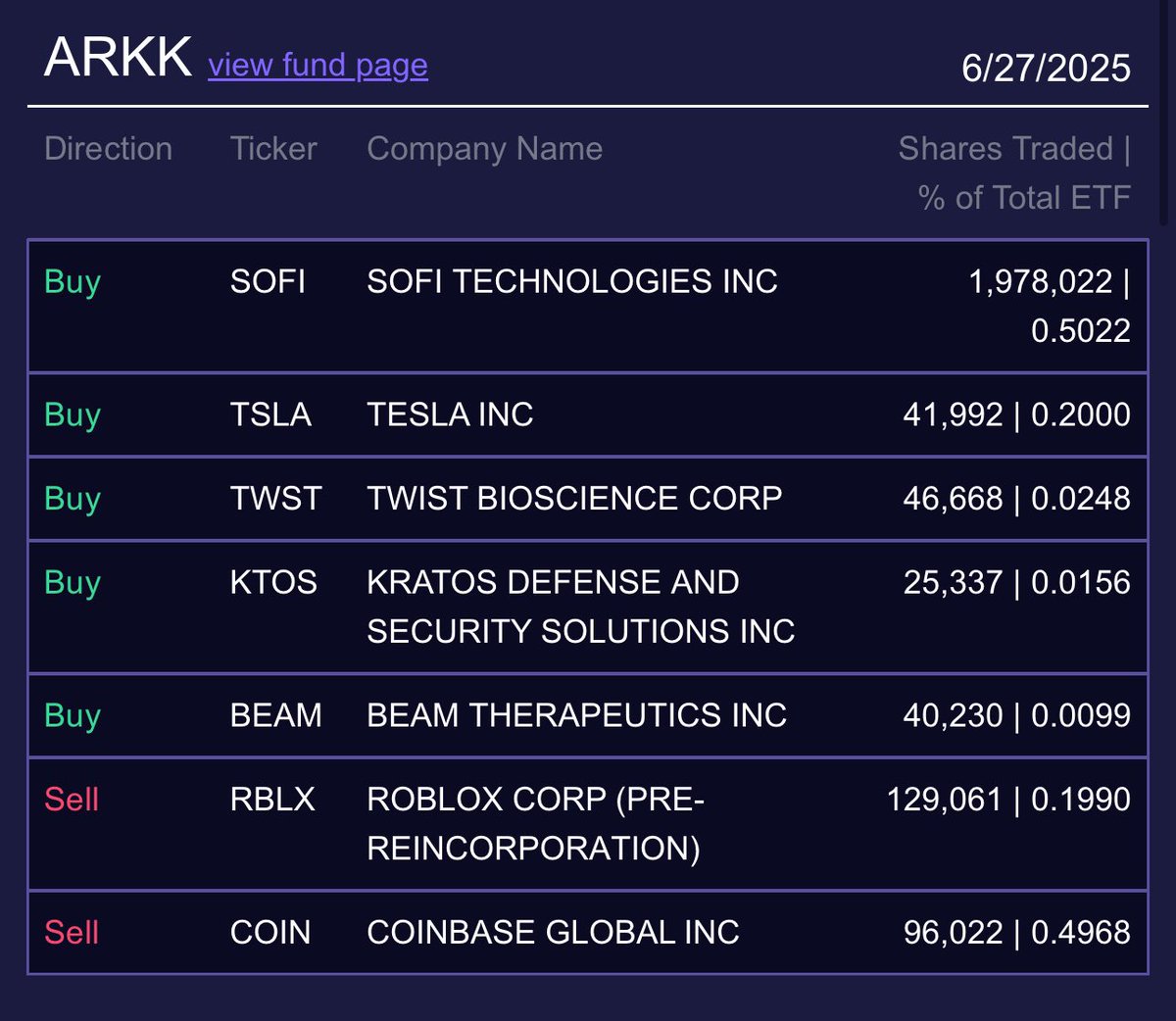Select the TWST ticker cell

click(x=275, y=499)
